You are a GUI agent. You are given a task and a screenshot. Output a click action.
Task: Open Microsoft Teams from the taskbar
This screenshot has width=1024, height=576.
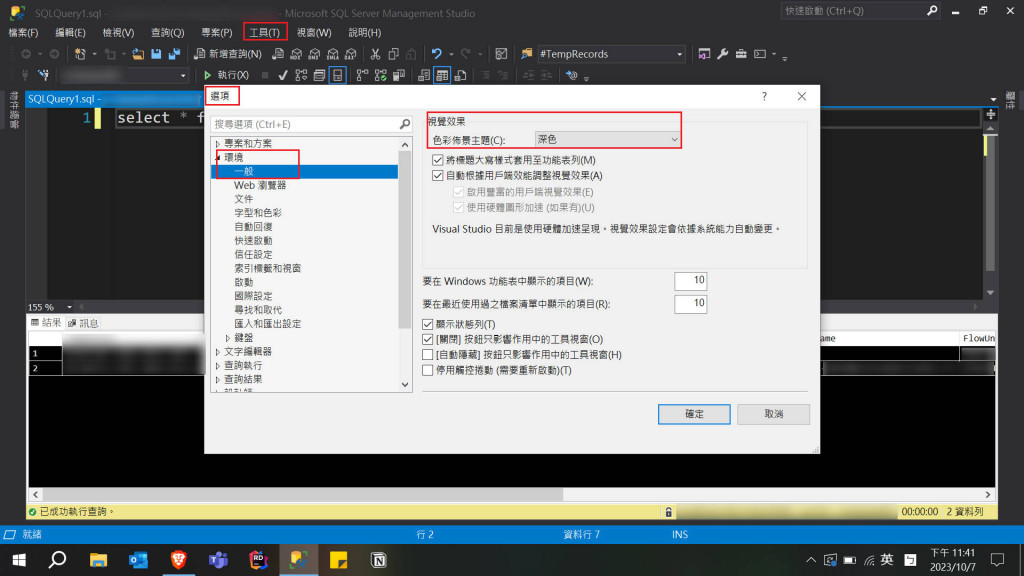218,560
